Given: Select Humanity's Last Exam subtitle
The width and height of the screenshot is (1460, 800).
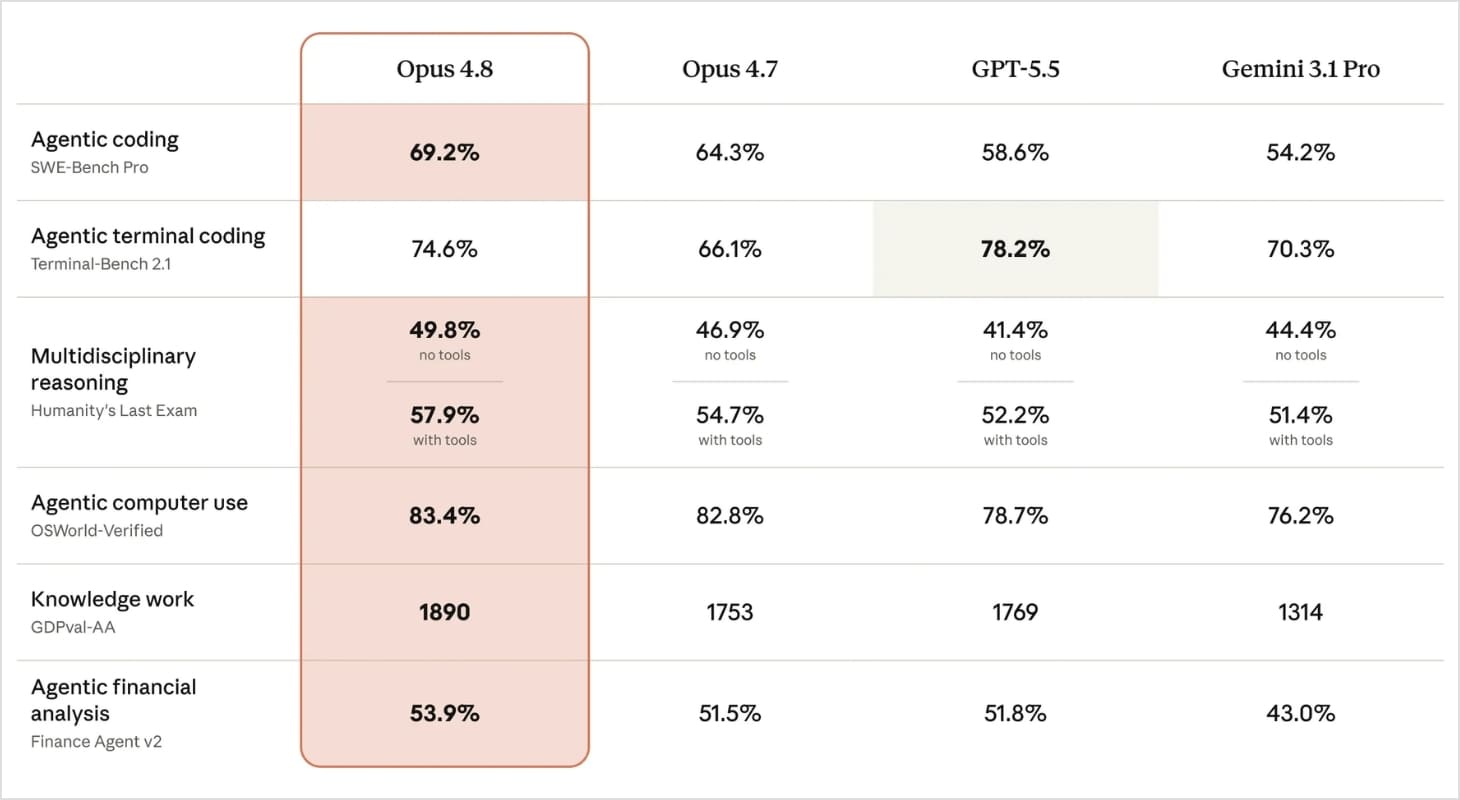Looking at the screenshot, I should point(114,410).
